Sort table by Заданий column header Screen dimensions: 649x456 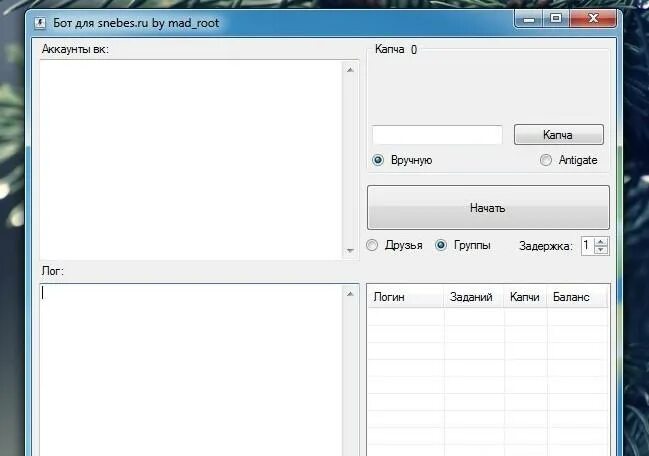point(474,297)
